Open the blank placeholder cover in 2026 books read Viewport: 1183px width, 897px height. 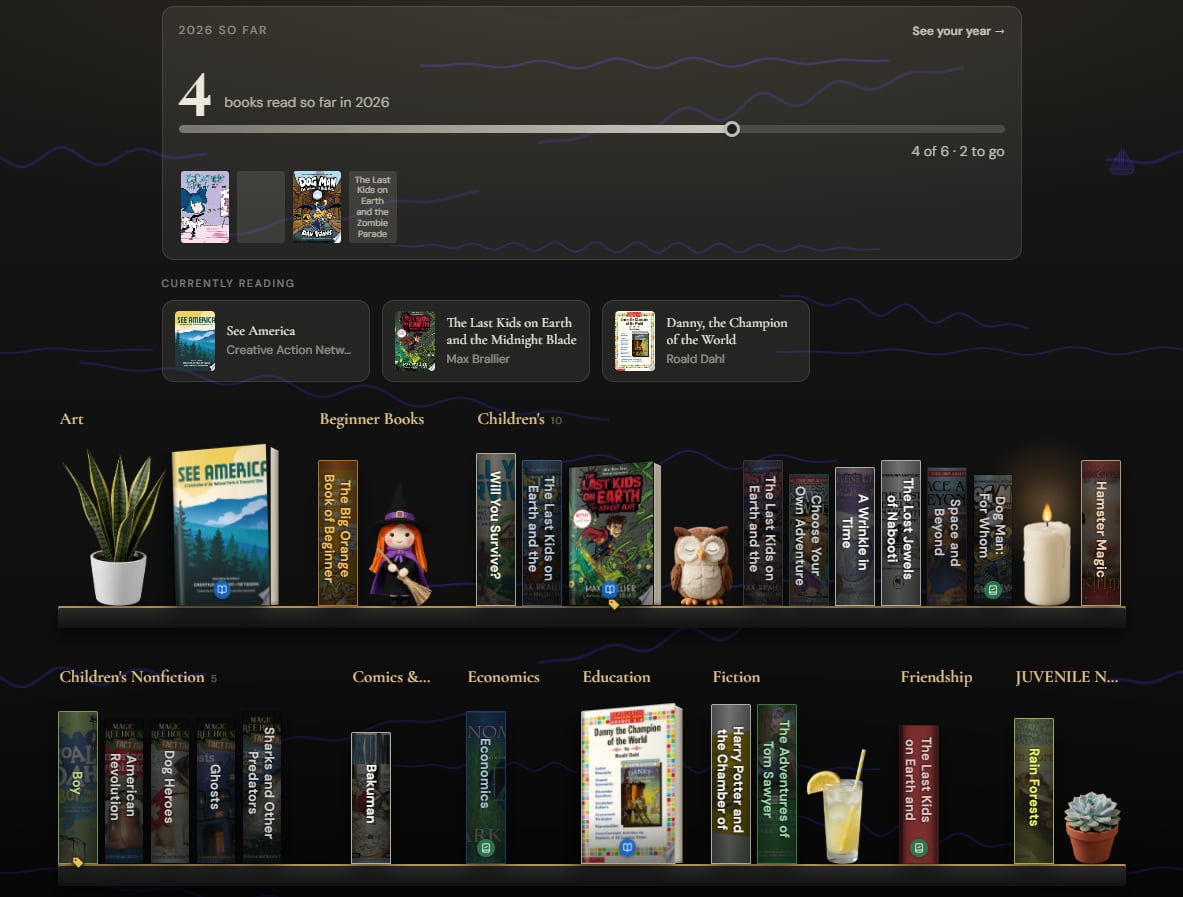(x=261, y=207)
